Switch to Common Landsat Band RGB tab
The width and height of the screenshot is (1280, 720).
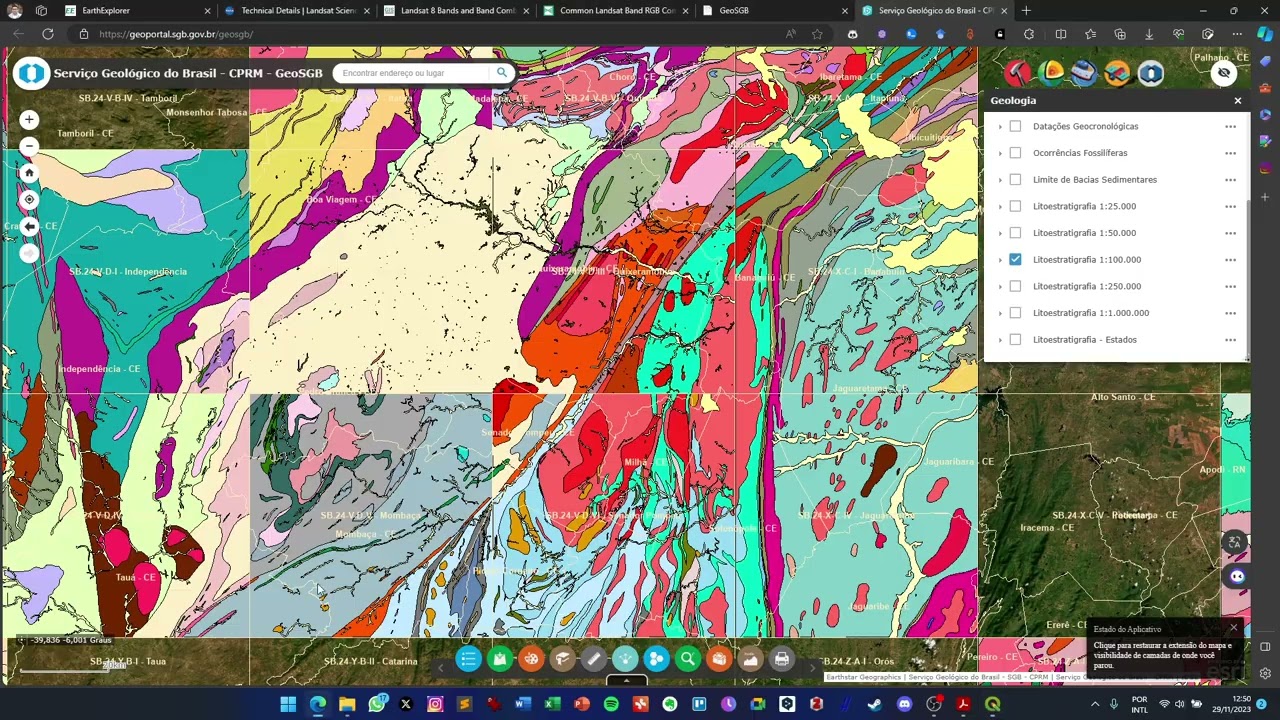point(614,11)
